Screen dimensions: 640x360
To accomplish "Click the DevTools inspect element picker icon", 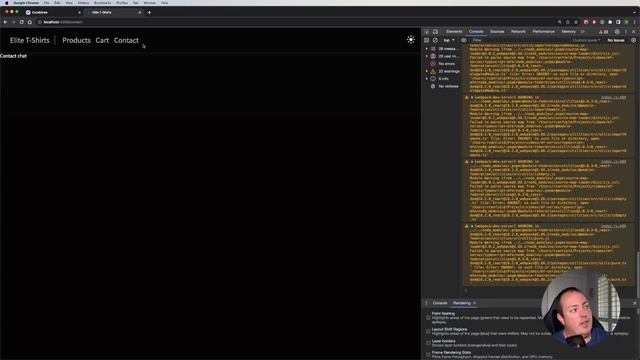I will pos(427,31).
